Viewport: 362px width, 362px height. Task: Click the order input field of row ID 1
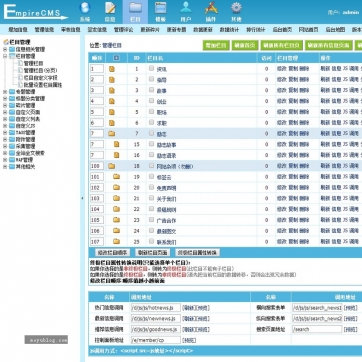97,69
